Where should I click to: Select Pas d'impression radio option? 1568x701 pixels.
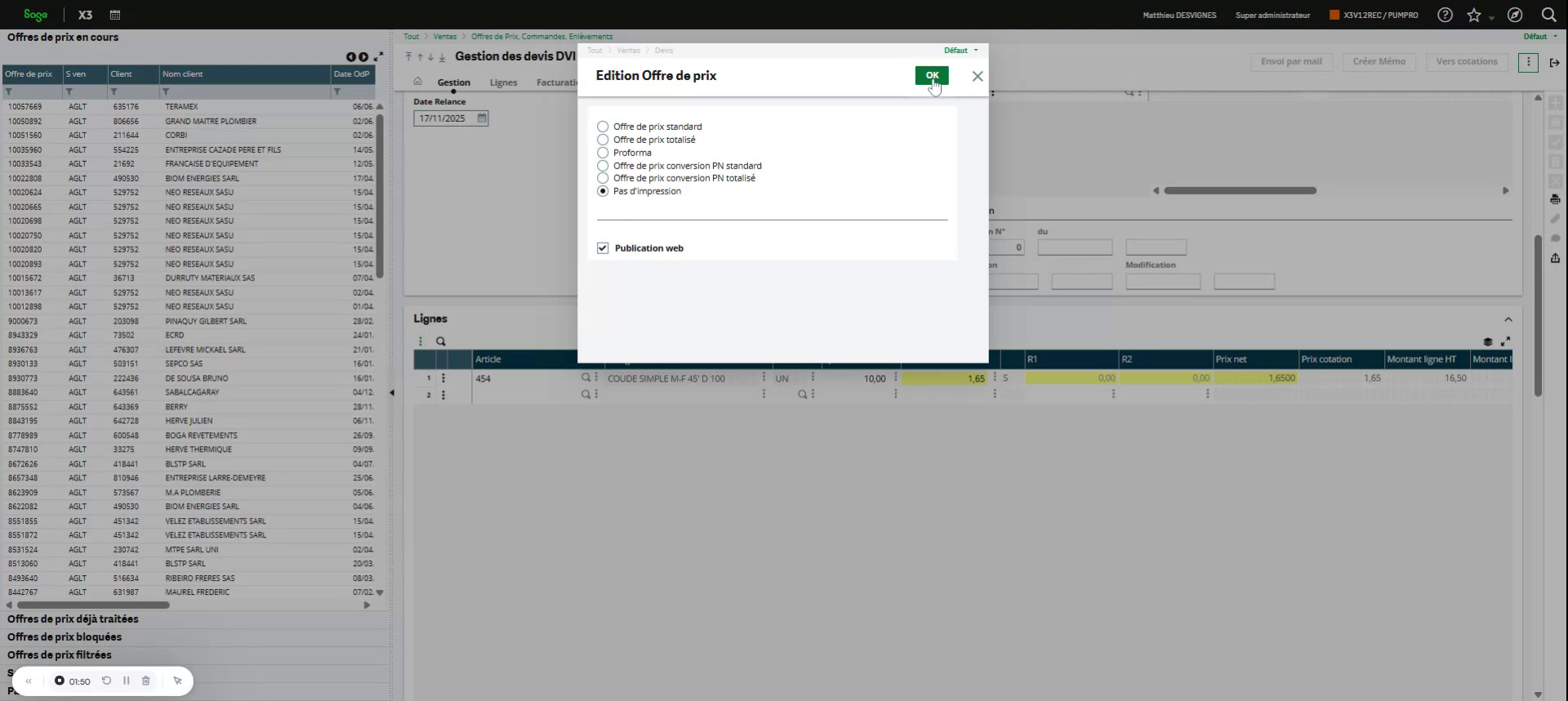pos(603,191)
